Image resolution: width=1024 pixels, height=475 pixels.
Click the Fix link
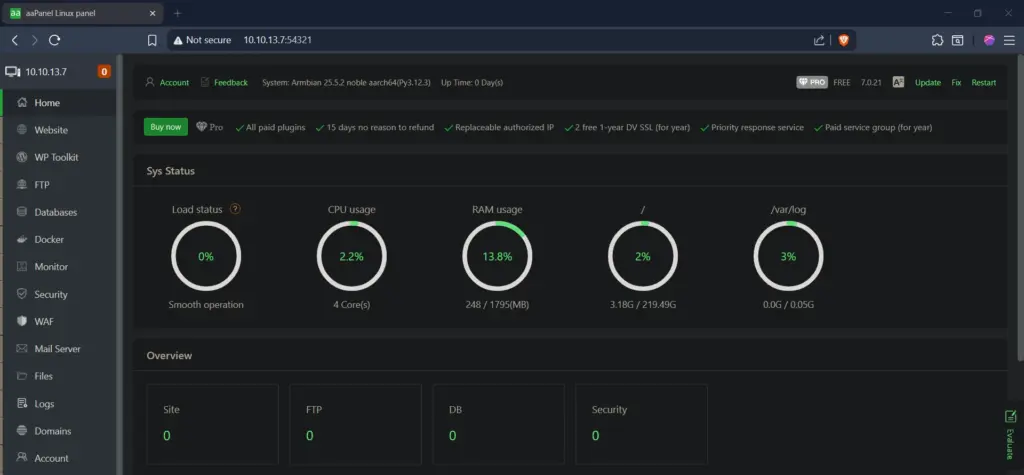pos(956,82)
